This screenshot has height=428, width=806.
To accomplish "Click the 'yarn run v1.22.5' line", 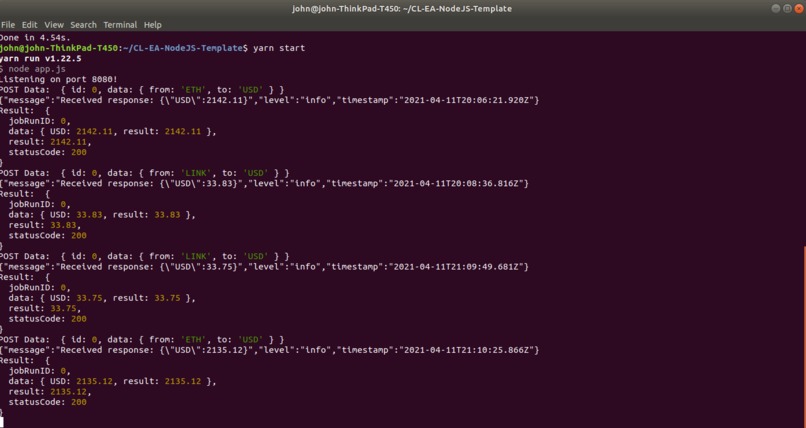I will tap(41, 58).
